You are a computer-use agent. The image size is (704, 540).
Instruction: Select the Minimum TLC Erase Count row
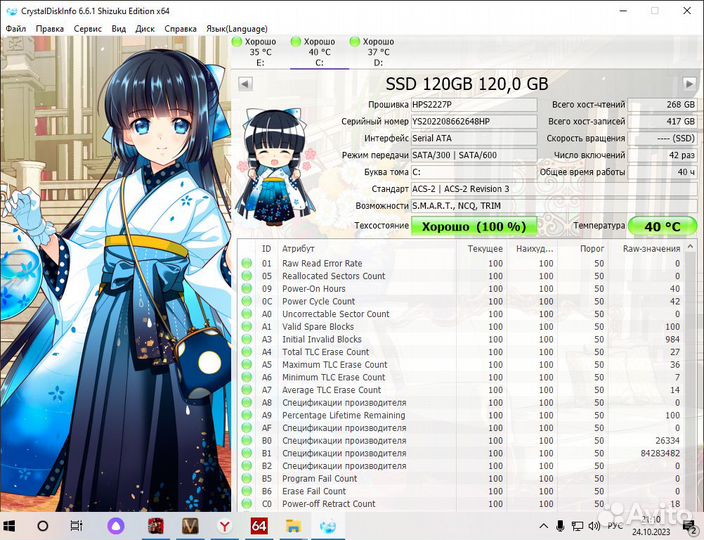click(x=462, y=378)
